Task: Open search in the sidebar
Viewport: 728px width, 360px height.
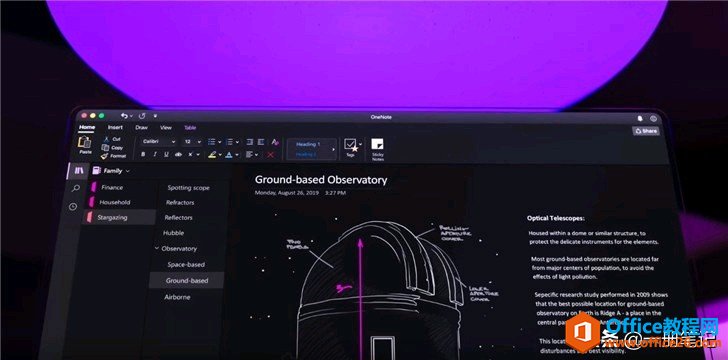Action: (x=76, y=188)
